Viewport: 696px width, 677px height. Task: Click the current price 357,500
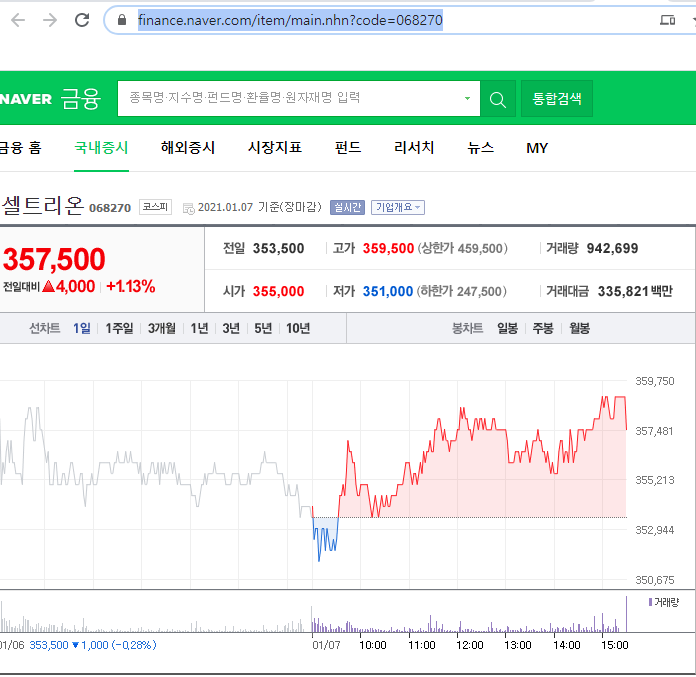[x=54, y=259]
